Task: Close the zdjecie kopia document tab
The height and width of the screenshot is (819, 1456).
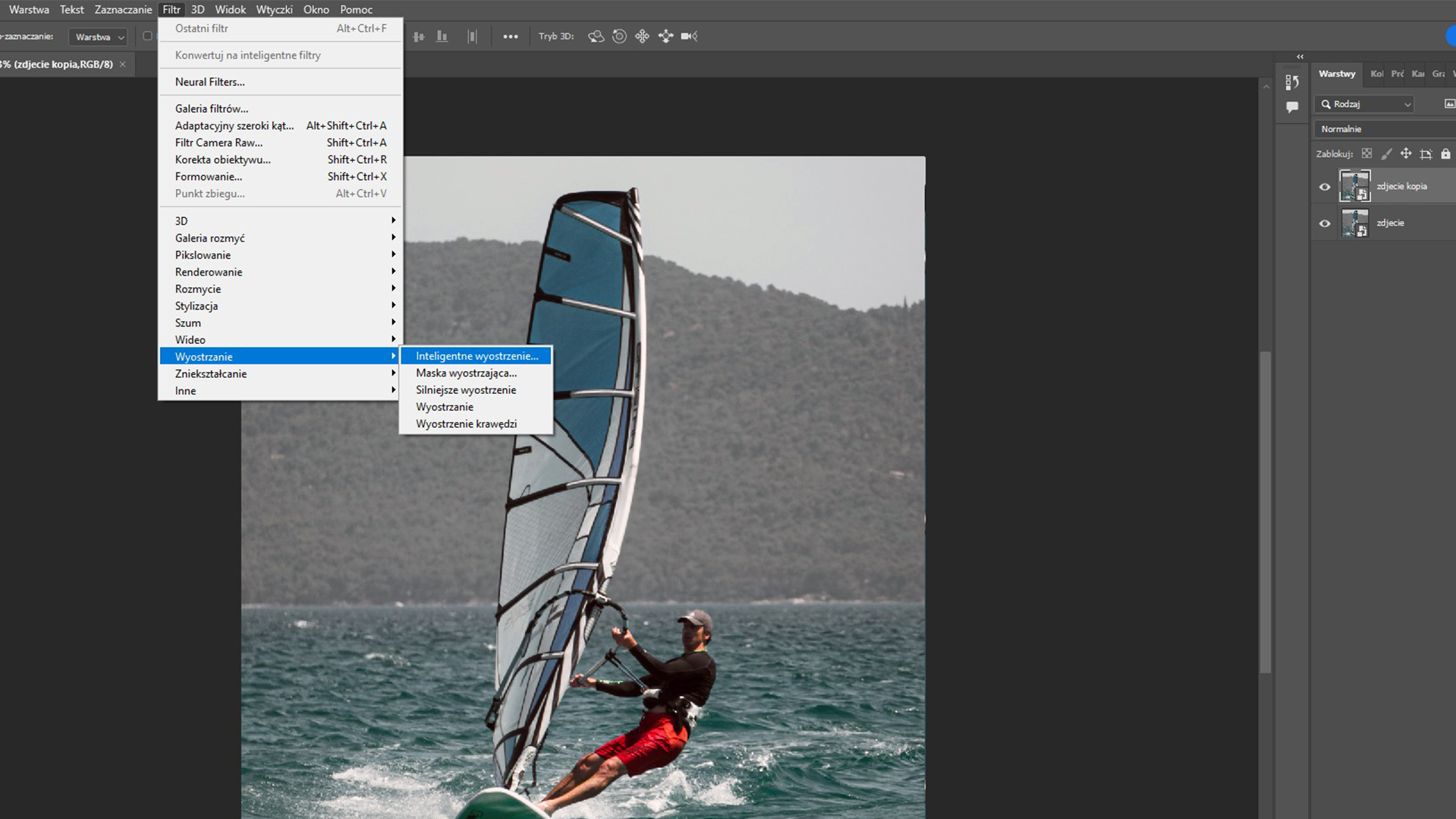Action: pos(123,65)
